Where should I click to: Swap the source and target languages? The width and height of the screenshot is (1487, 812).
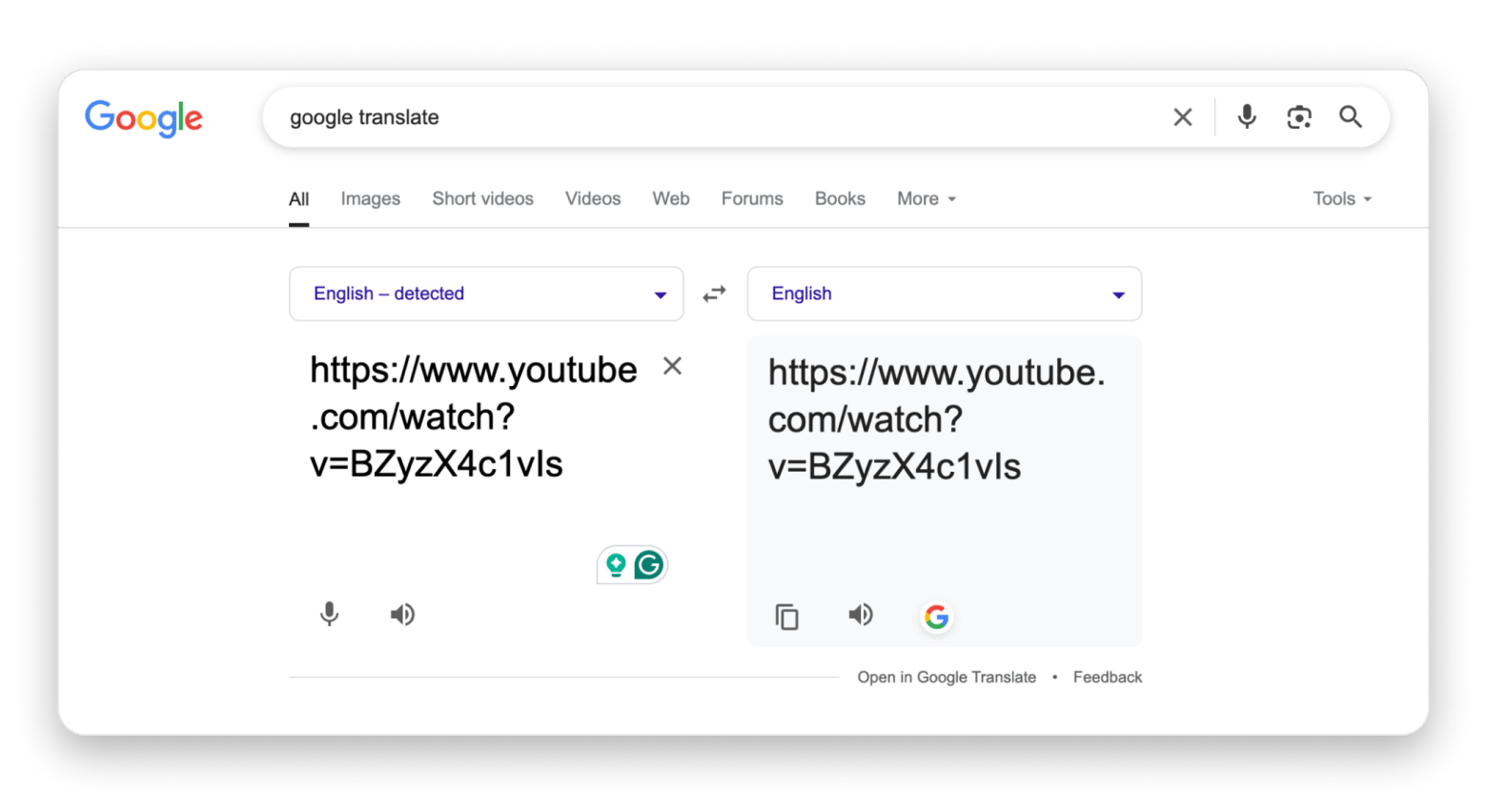tap(714, 294)
